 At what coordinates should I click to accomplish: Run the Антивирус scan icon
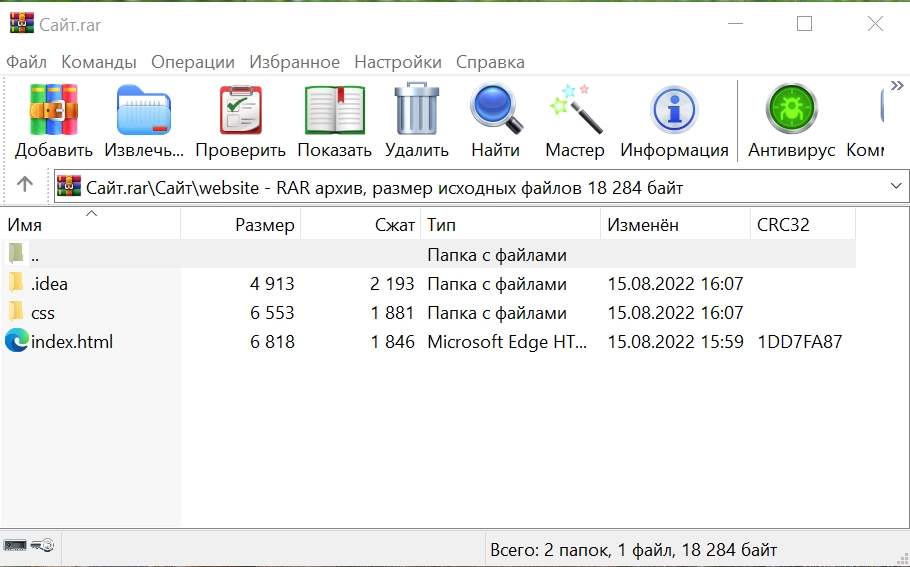tap(791, 110)
